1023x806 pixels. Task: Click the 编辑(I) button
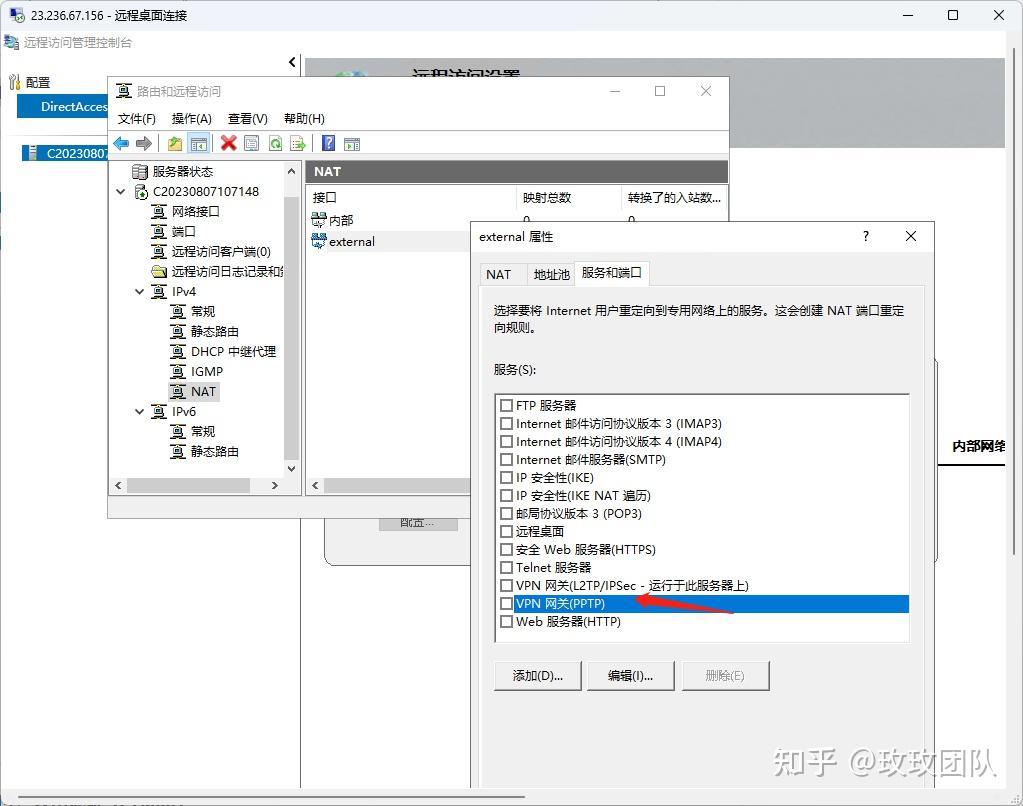coord(631,675)
